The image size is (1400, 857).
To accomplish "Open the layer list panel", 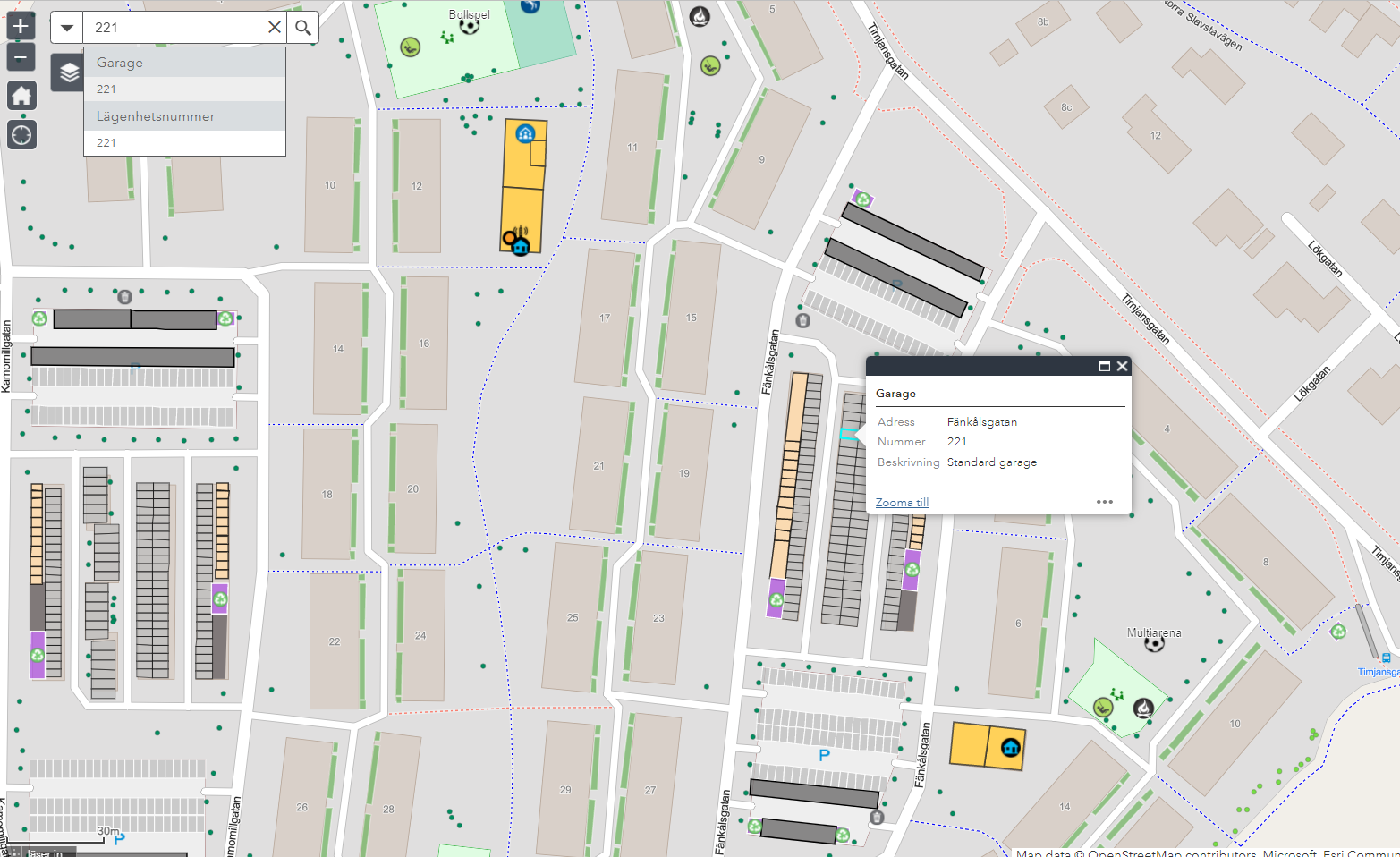I will [69, 72].
